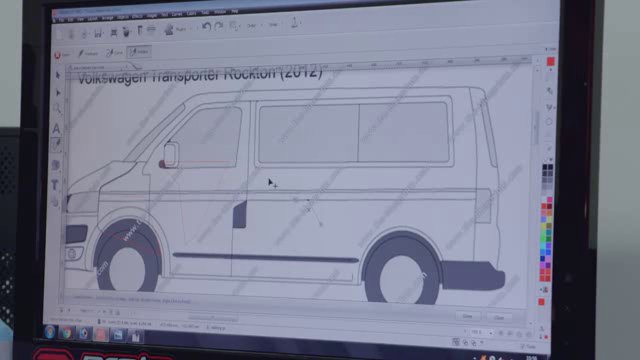Select the pen drawing tool in left toolbox

(56, 144)
